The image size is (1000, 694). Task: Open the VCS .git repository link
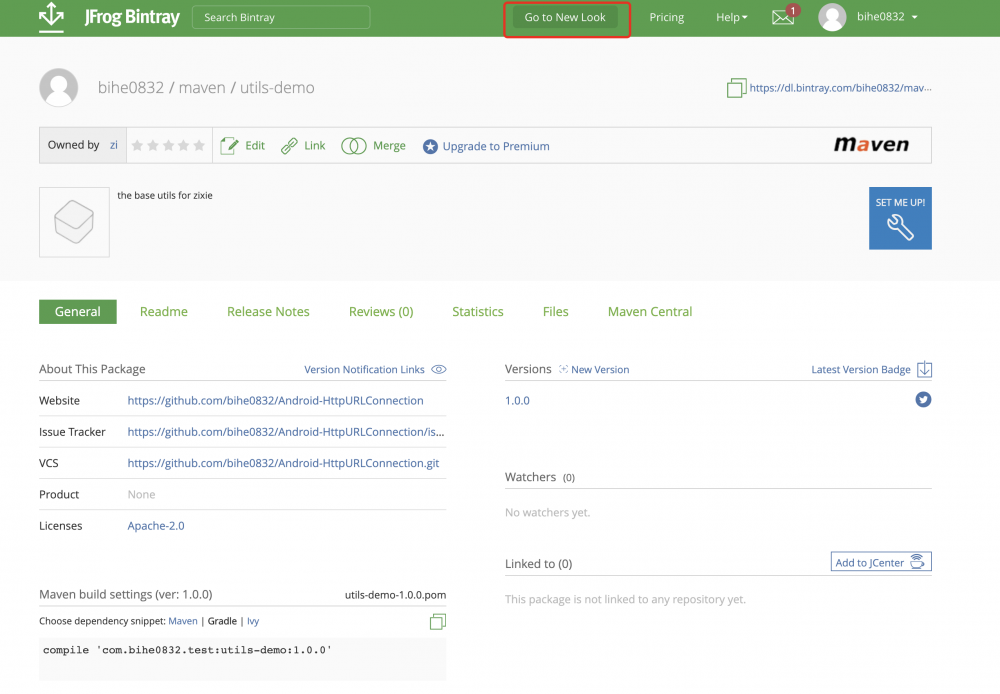(283, 463)
